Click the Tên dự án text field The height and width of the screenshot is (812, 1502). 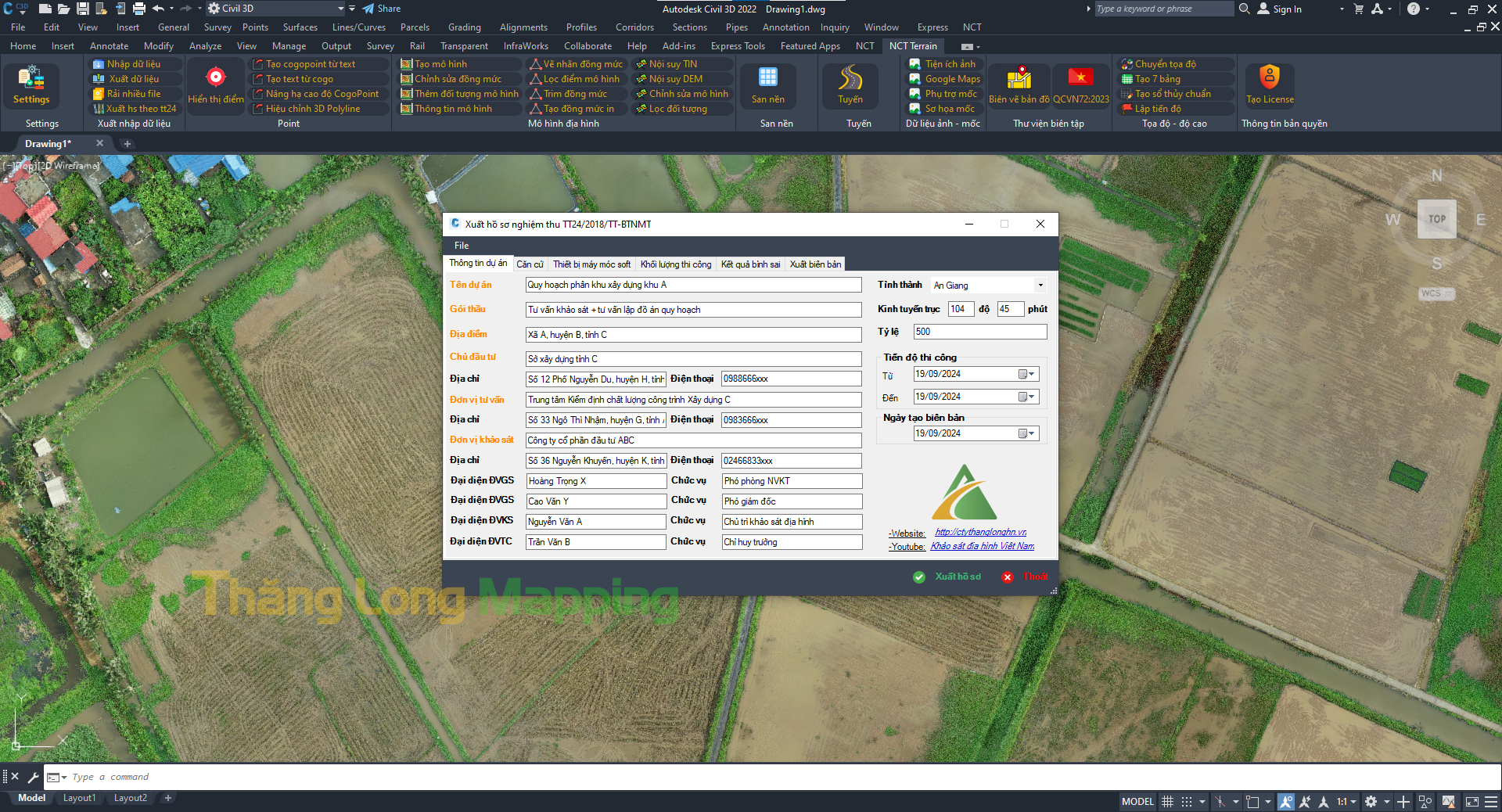click(x=693, y=286)
